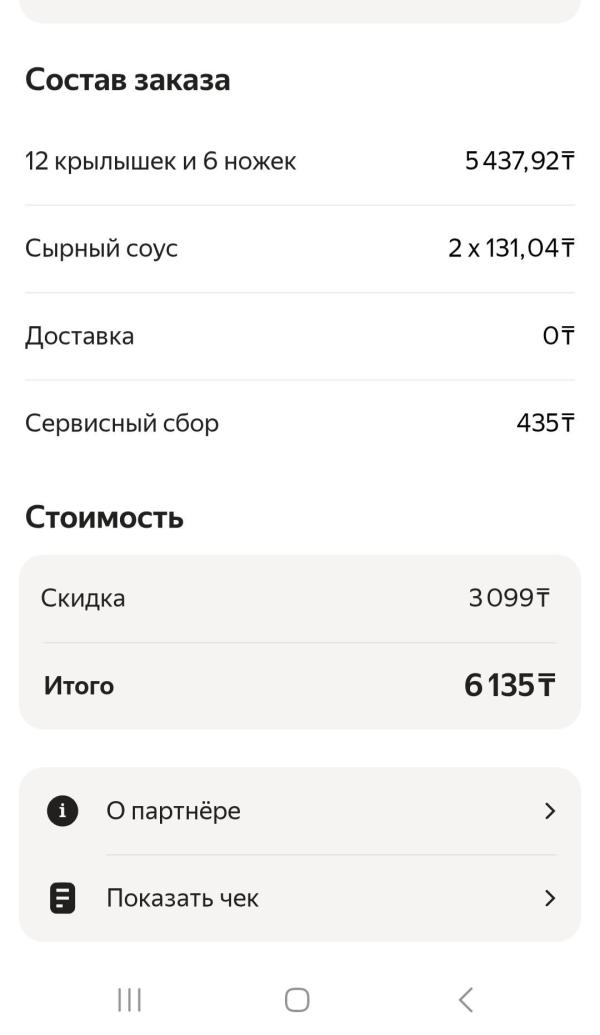Tap the Итого total amount 6135₸
This screenshot has width=600, height=1035.
510,686
